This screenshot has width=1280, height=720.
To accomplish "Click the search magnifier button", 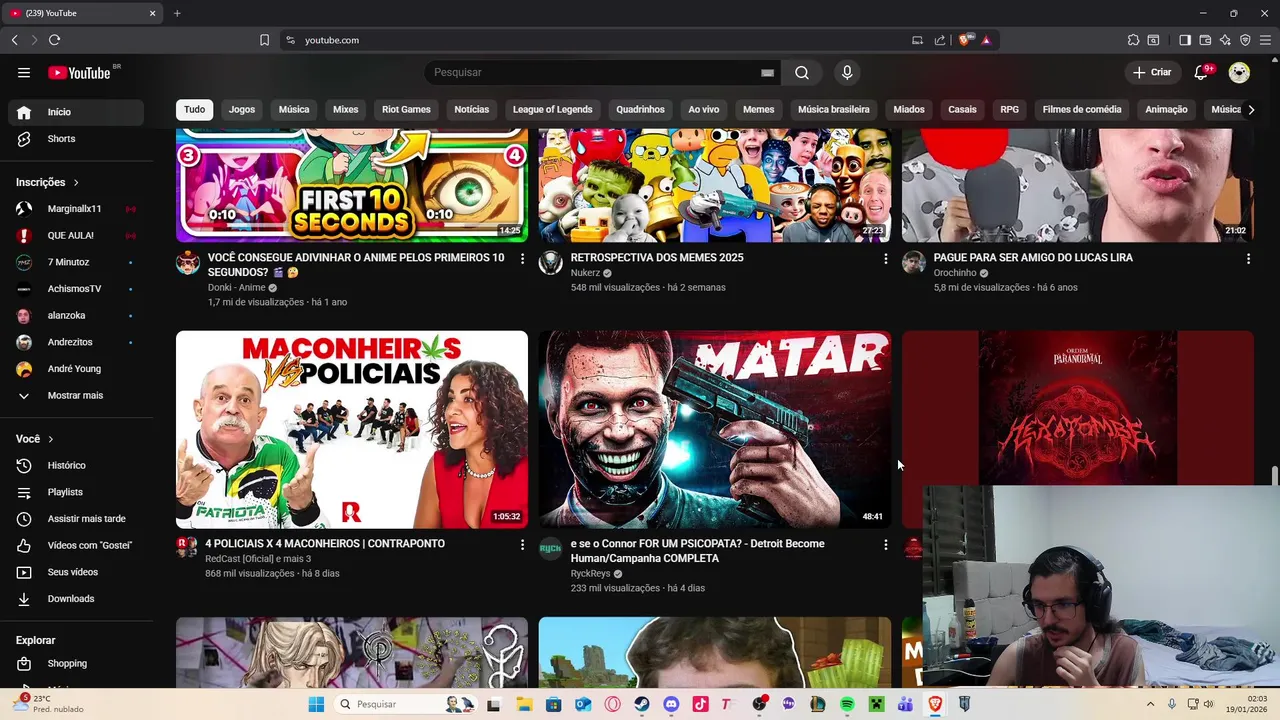I will click(x=802, y=72).
